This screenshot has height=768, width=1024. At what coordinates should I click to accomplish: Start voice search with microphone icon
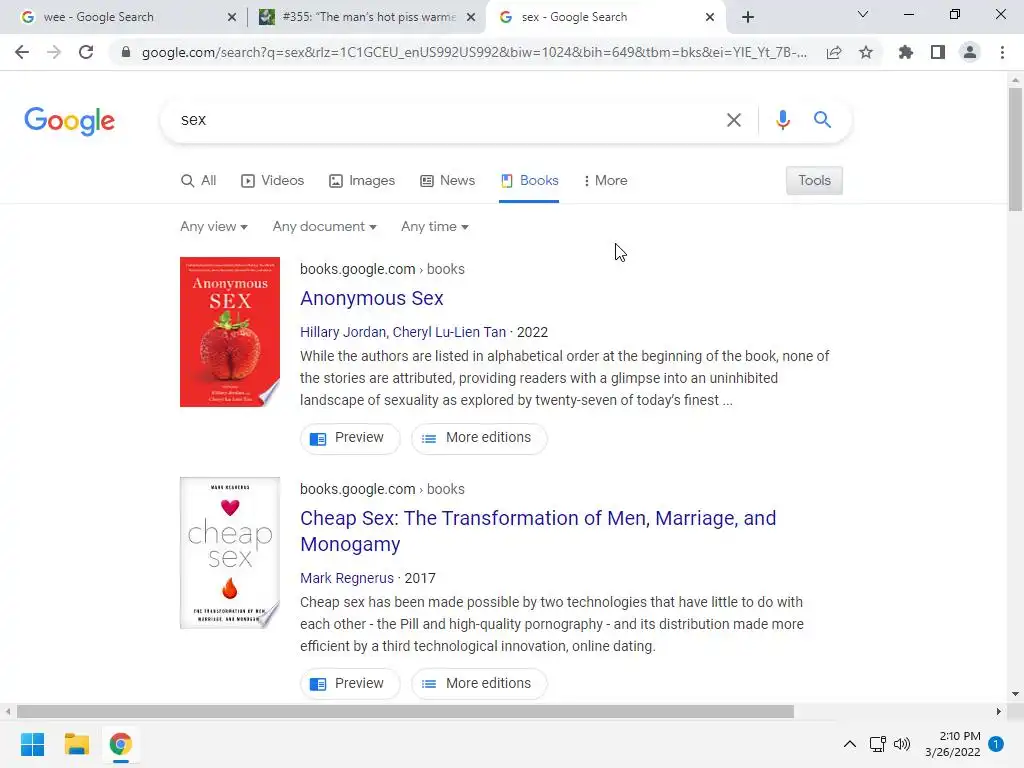(x=782, y=120)
